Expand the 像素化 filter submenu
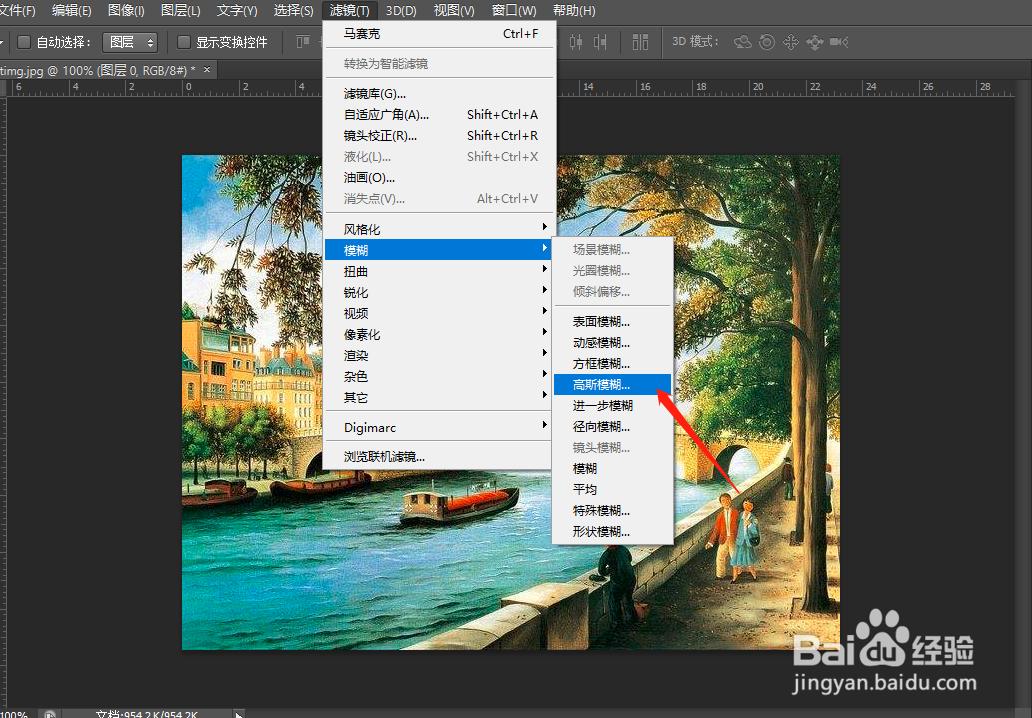Viewport: 1032px width, 718px height. 439,334
